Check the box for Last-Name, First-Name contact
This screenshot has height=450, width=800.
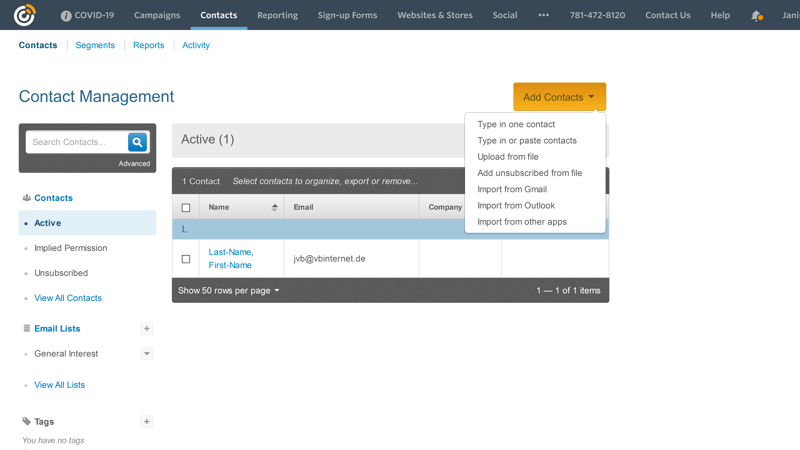tap(186, 259)
